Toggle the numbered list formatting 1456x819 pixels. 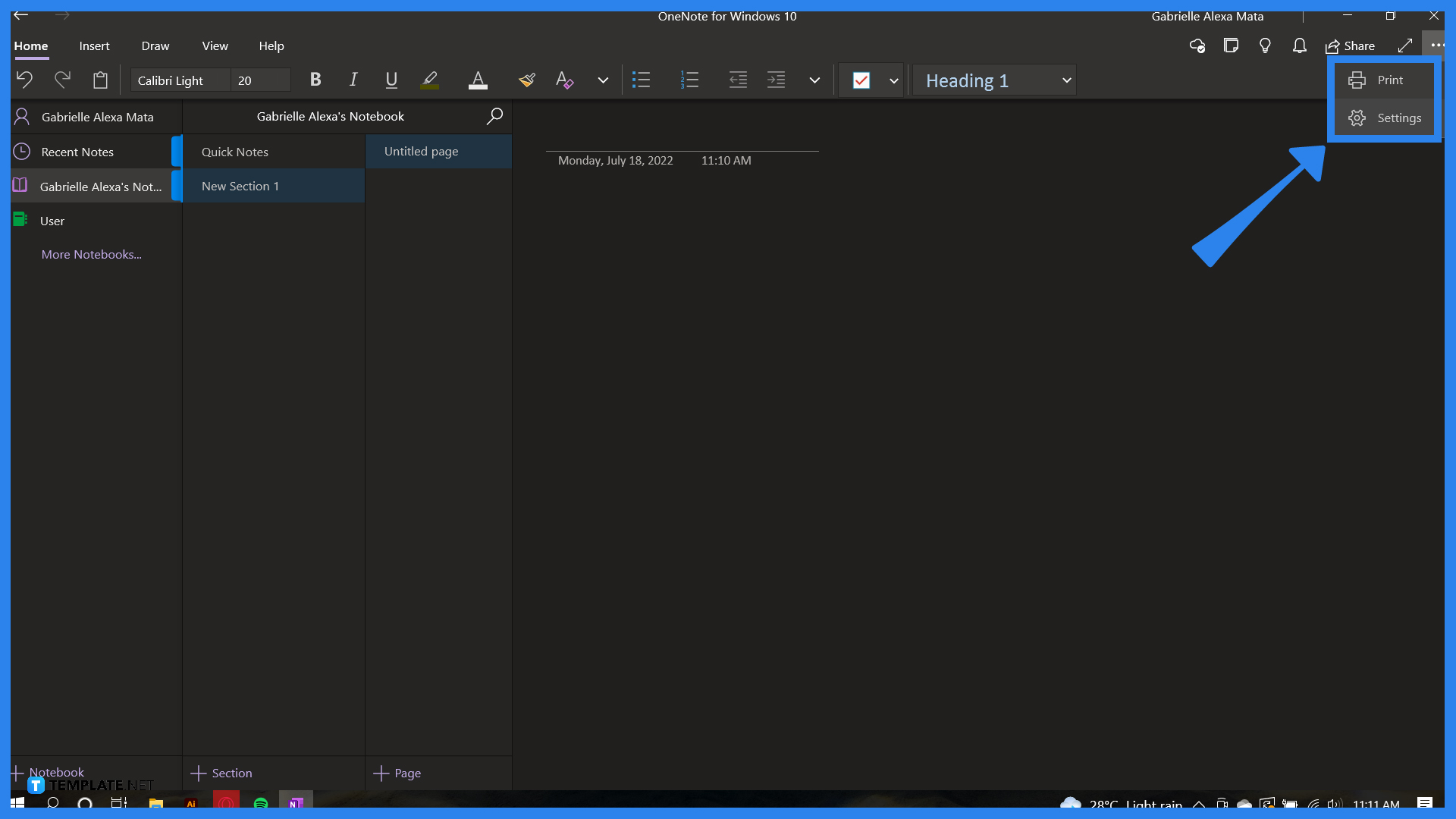point(689,80)
